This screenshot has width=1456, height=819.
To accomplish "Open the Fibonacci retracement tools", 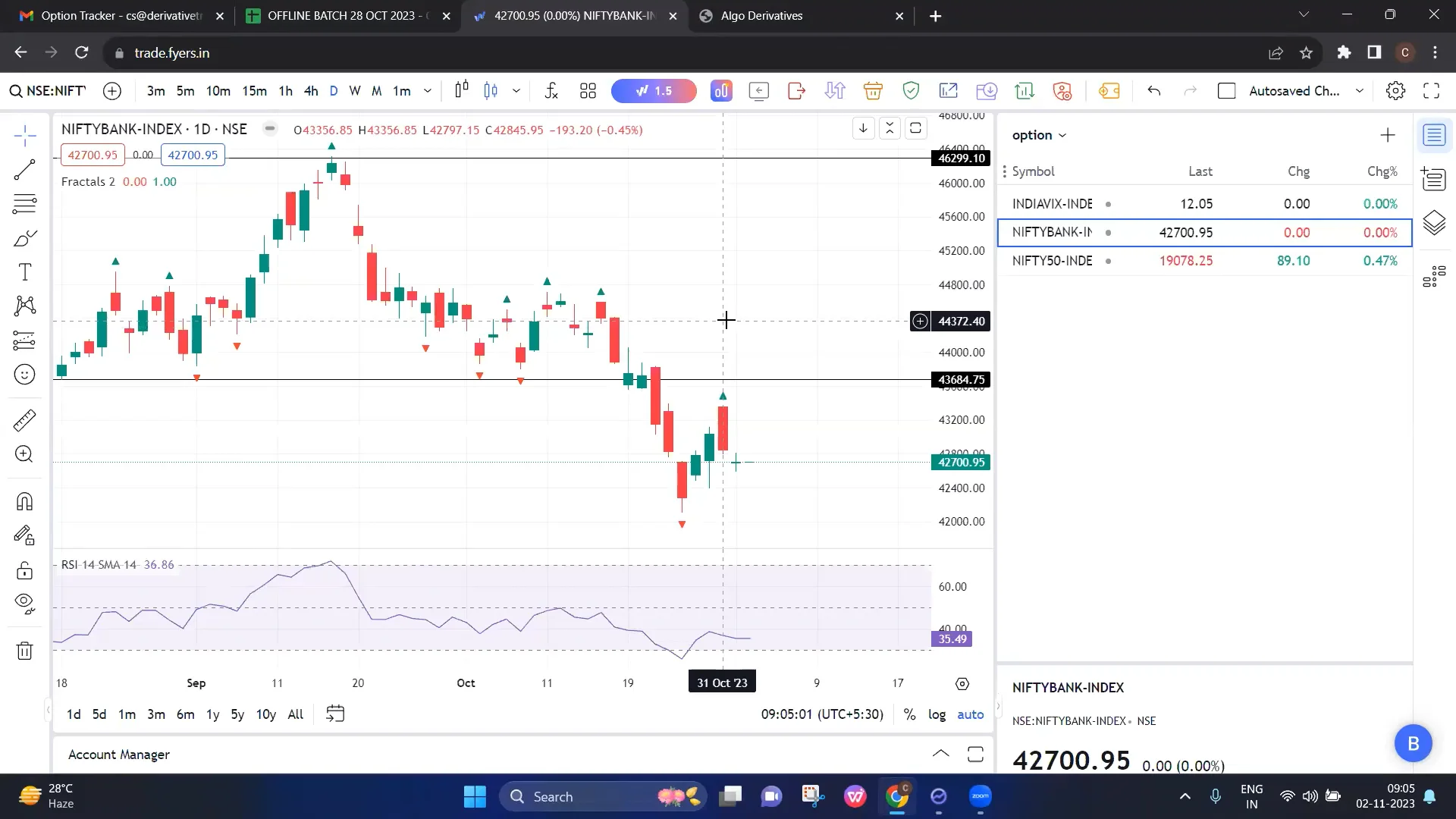I will pyautogui.click(x=24, y=204).
